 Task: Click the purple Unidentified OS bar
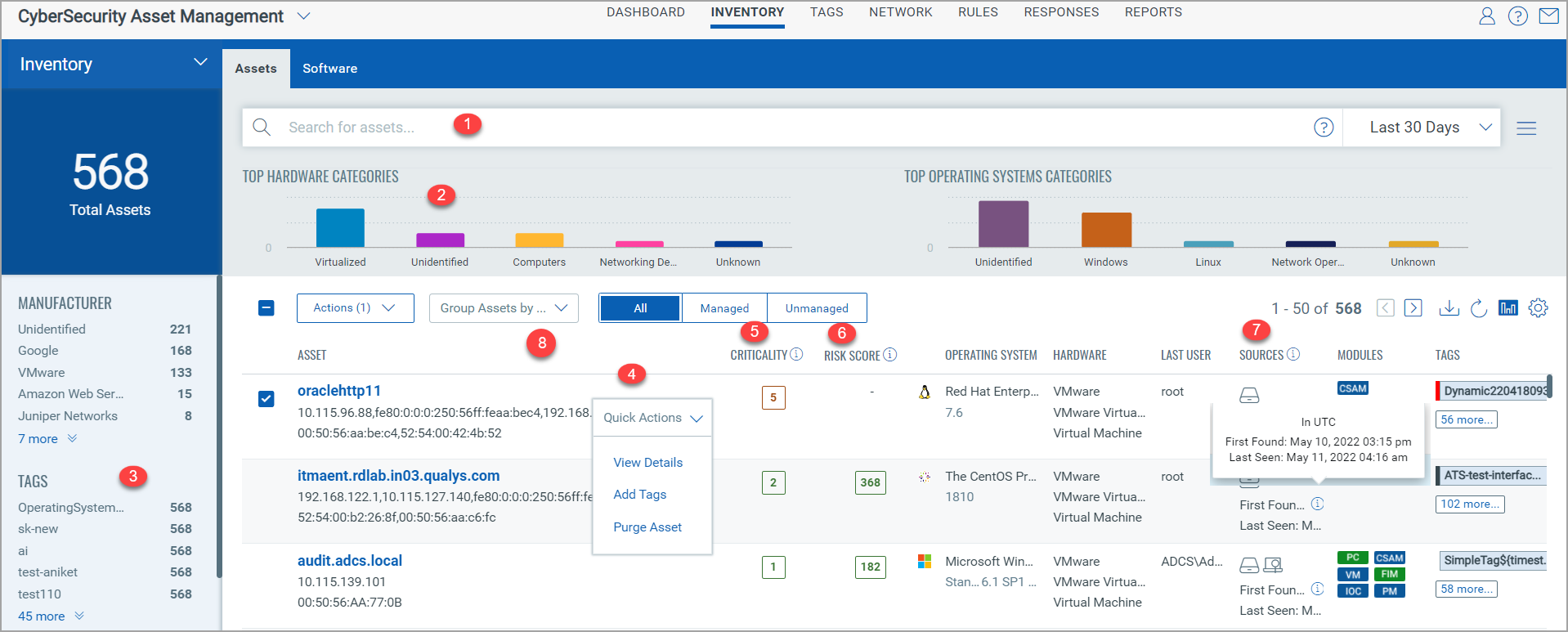pos(1003,224)
